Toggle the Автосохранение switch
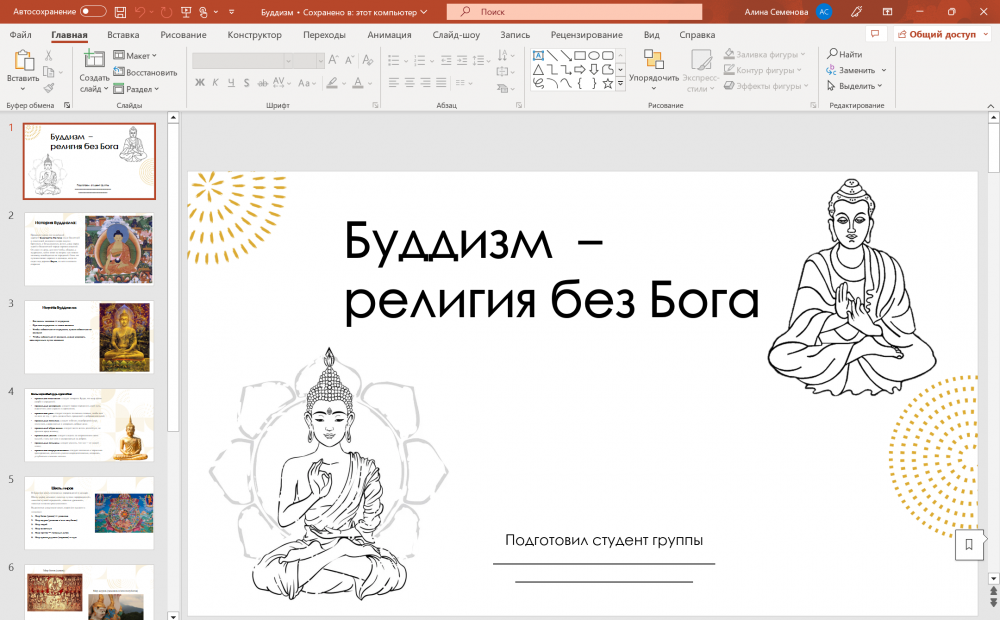This screenshot has width=1000, height=620. 93,11
